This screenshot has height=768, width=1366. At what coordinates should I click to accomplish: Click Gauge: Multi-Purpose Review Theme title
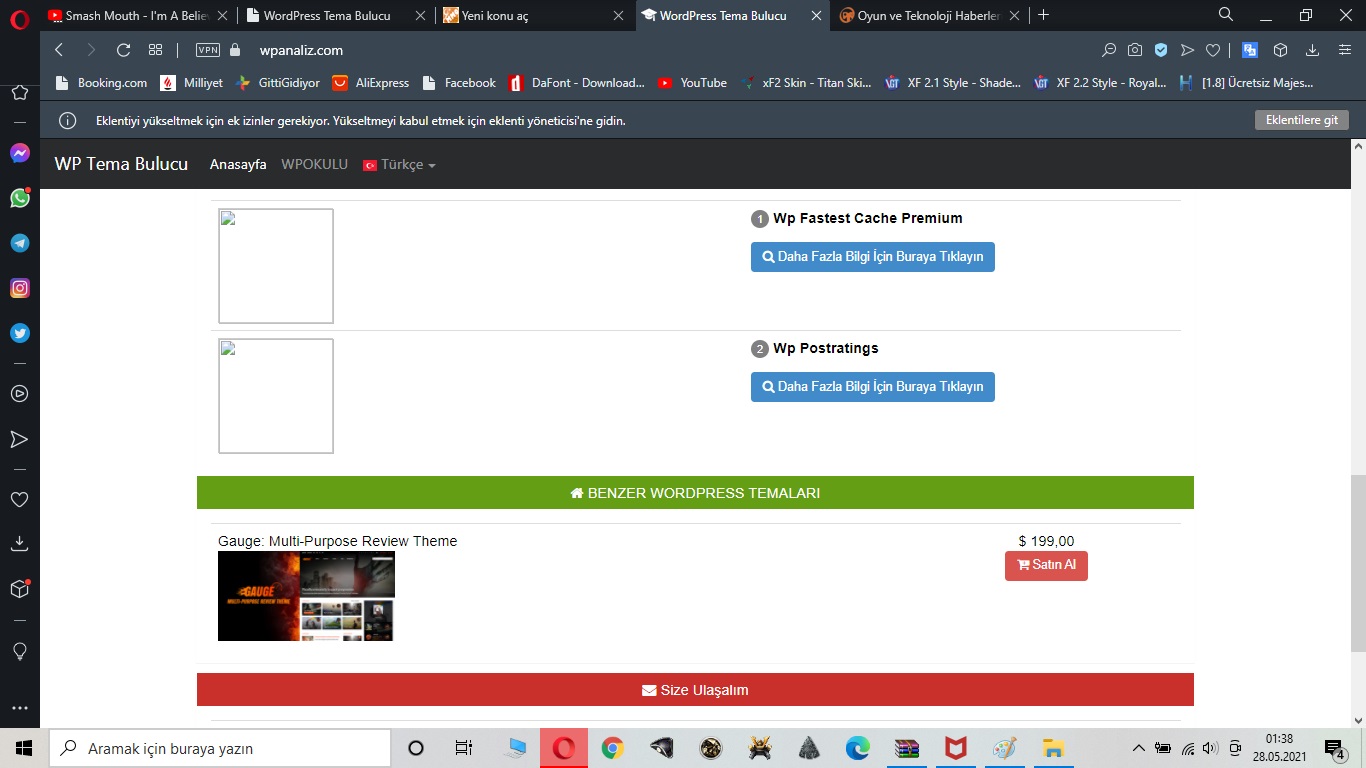[338, 541]
